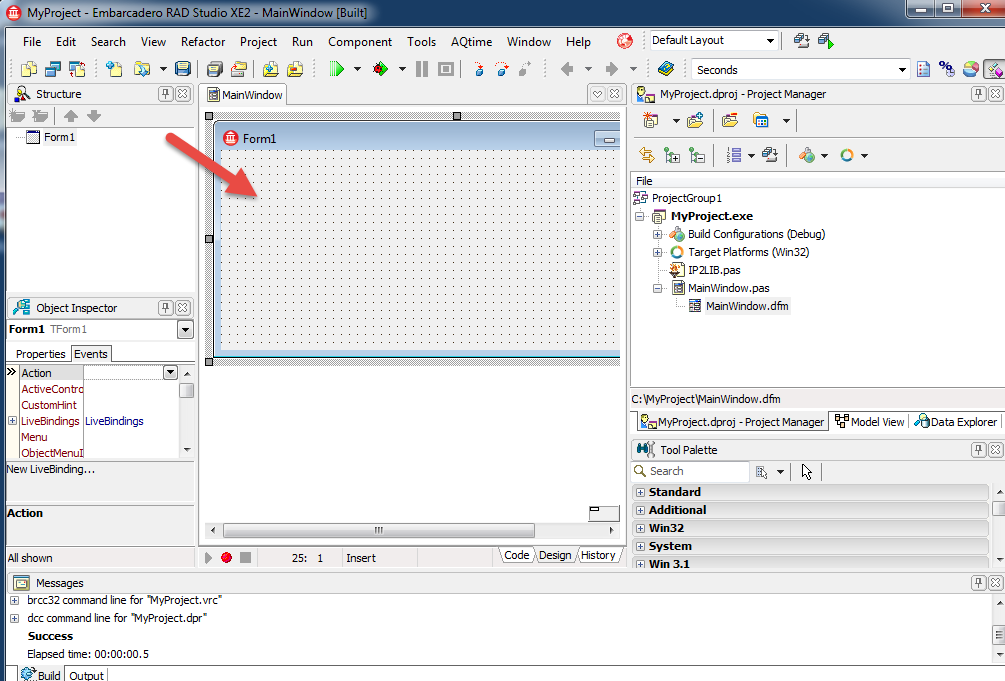Click Collapse All icon in Project Manager
Image resolution: width=1005 pixels, height=681 pixels.
(697, 155)
